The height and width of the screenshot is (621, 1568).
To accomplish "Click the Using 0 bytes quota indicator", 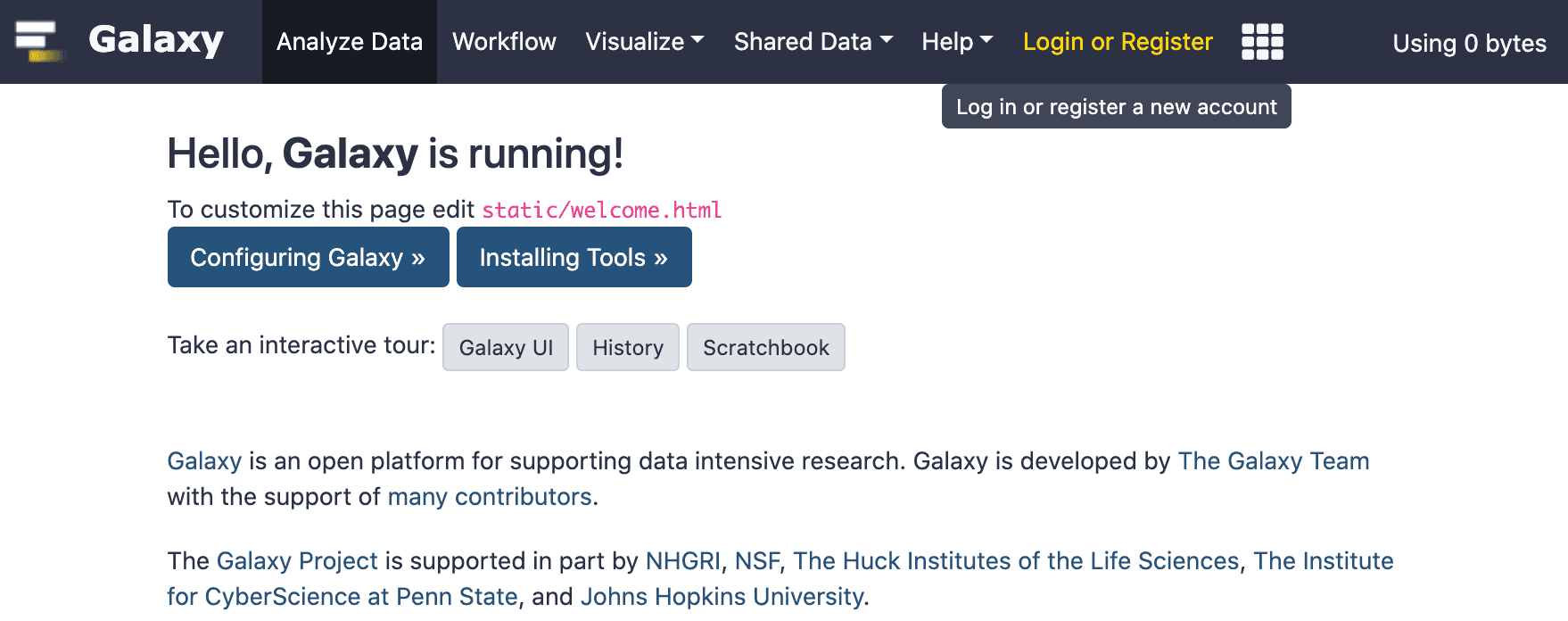I will click(1469, 44).
